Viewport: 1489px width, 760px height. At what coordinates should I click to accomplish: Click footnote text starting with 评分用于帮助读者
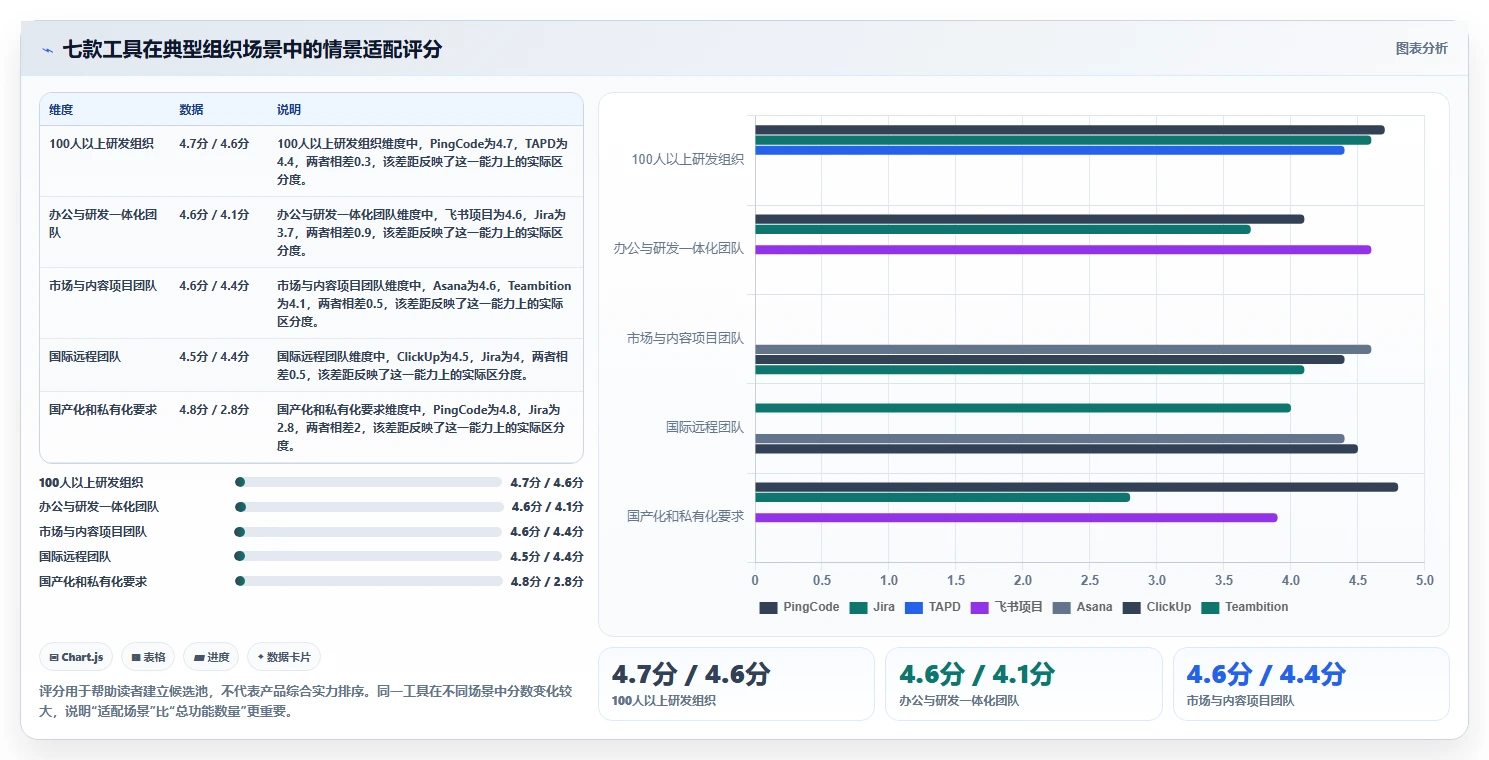pos(306,702)
